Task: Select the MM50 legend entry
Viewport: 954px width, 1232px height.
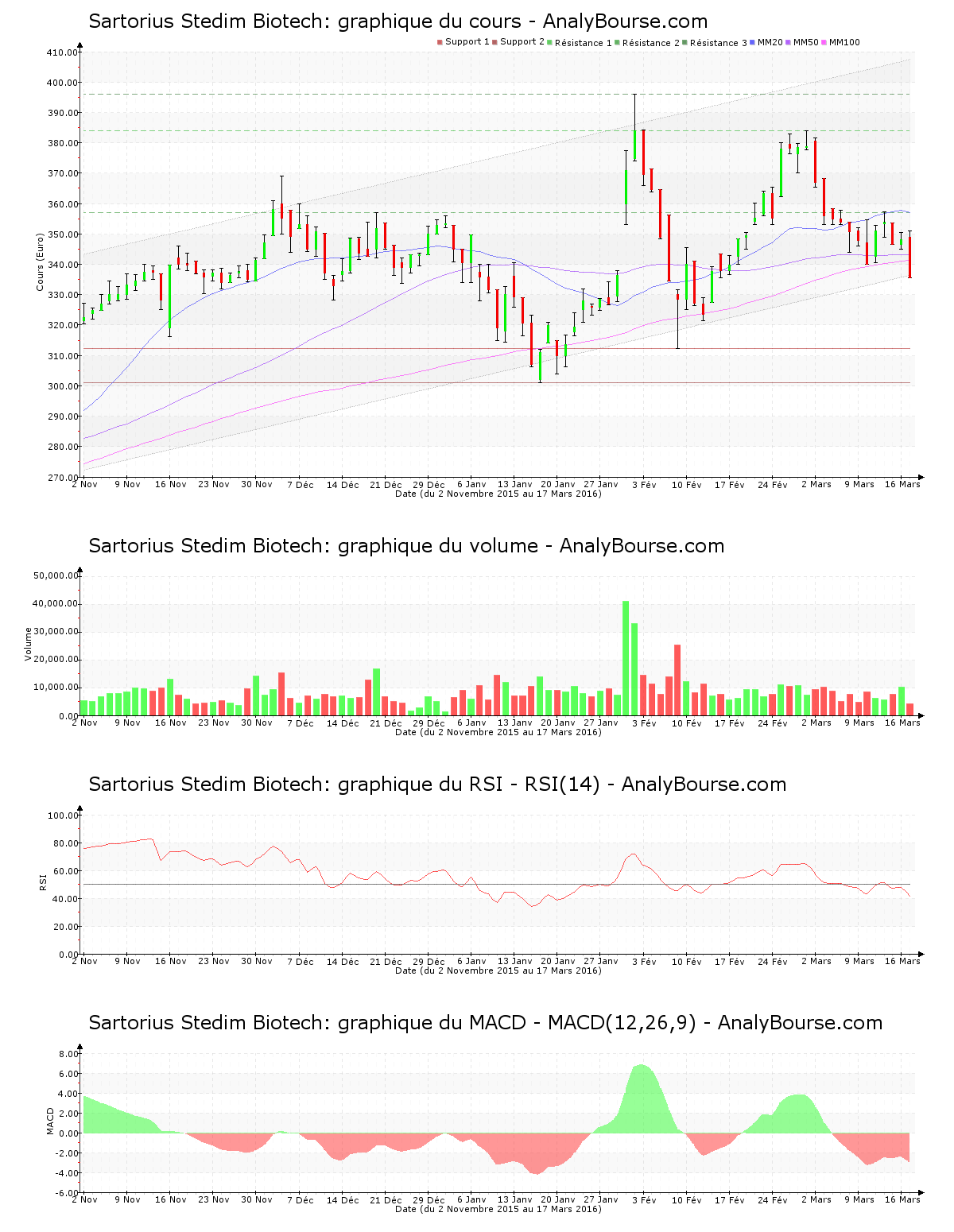Action: [805, 42]
